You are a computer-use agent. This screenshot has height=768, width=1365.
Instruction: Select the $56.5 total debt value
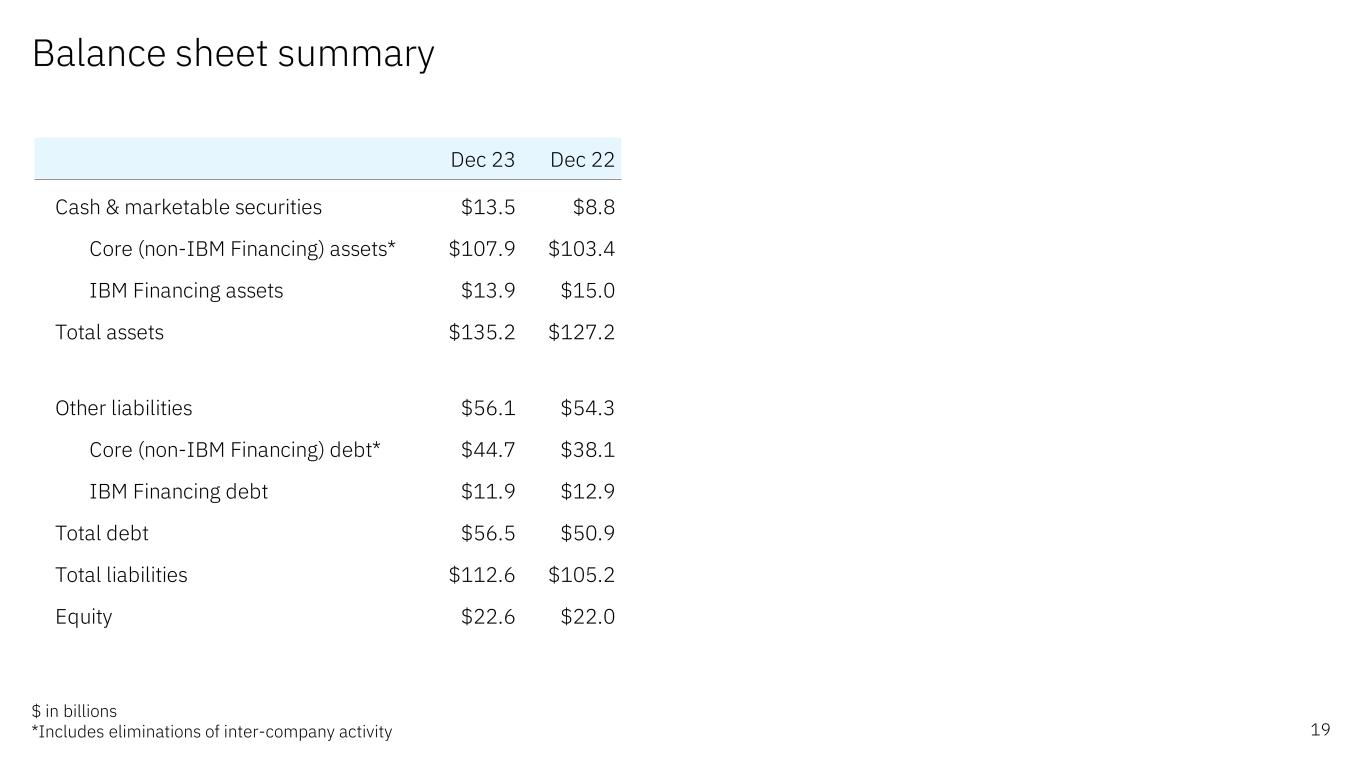coord(488,533)
